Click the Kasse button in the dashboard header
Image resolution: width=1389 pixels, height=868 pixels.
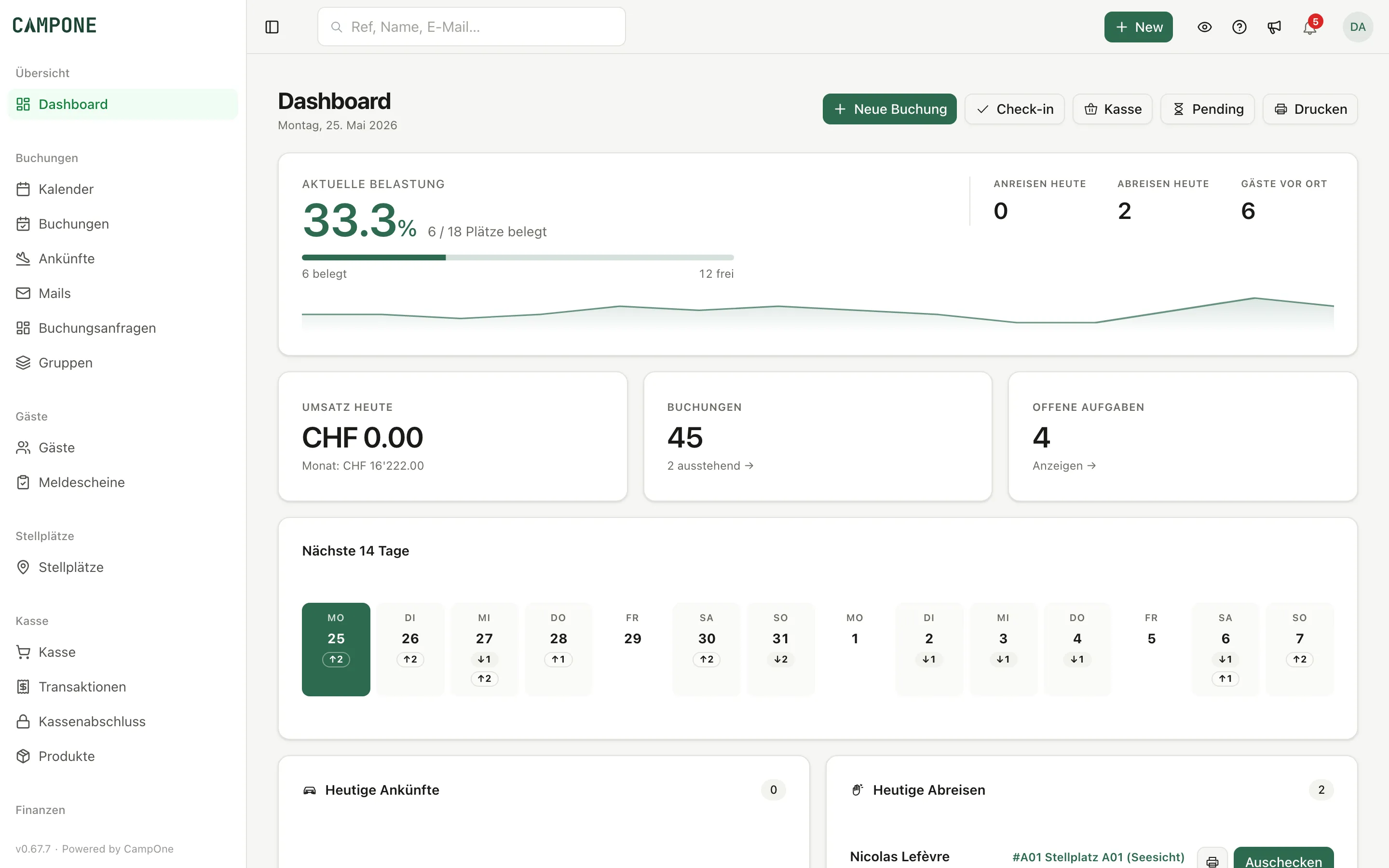[1112, 109]
